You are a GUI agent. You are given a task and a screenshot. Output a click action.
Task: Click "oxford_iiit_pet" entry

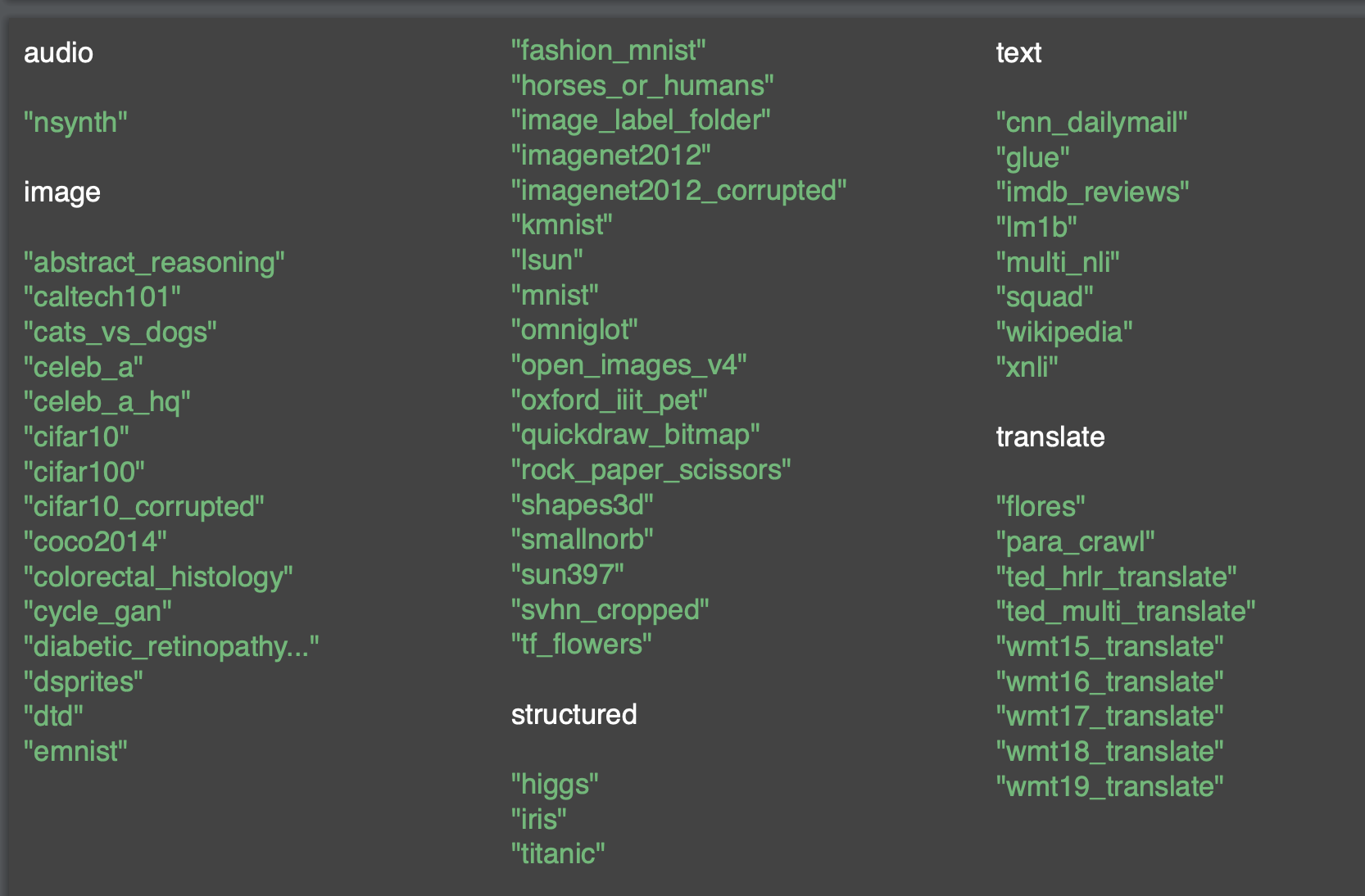[x=610, y=400]
